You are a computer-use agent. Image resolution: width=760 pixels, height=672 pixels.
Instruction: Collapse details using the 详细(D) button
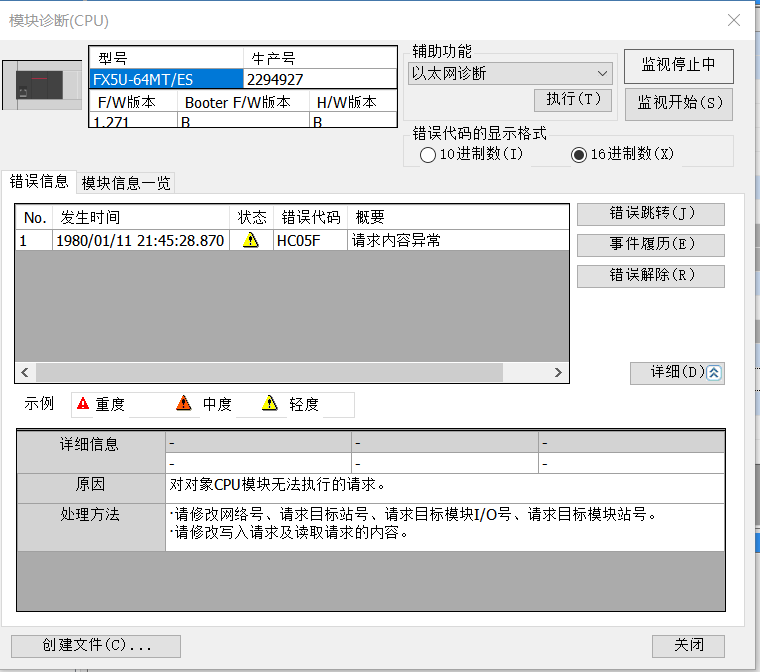677,372
